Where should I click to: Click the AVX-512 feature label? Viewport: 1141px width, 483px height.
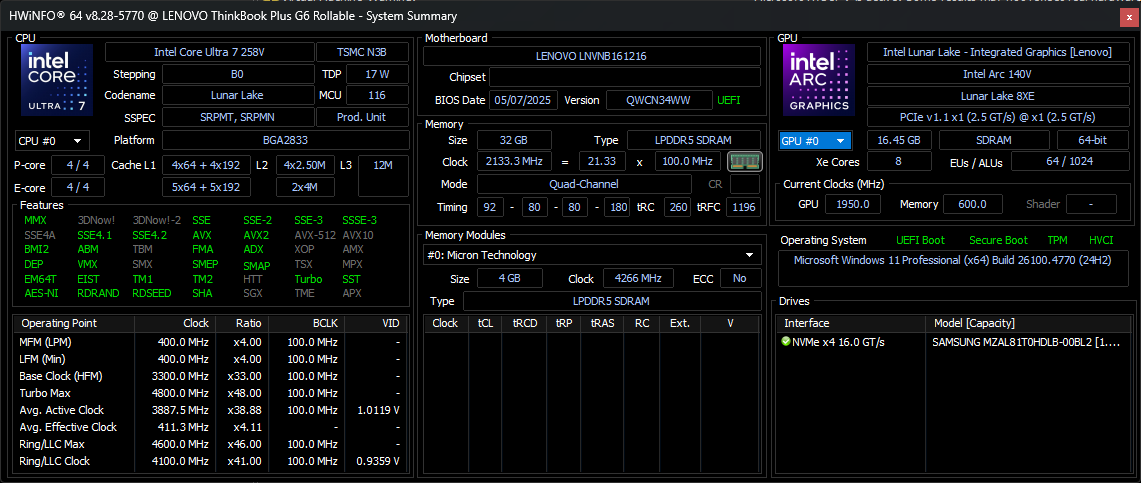(314, 235)
